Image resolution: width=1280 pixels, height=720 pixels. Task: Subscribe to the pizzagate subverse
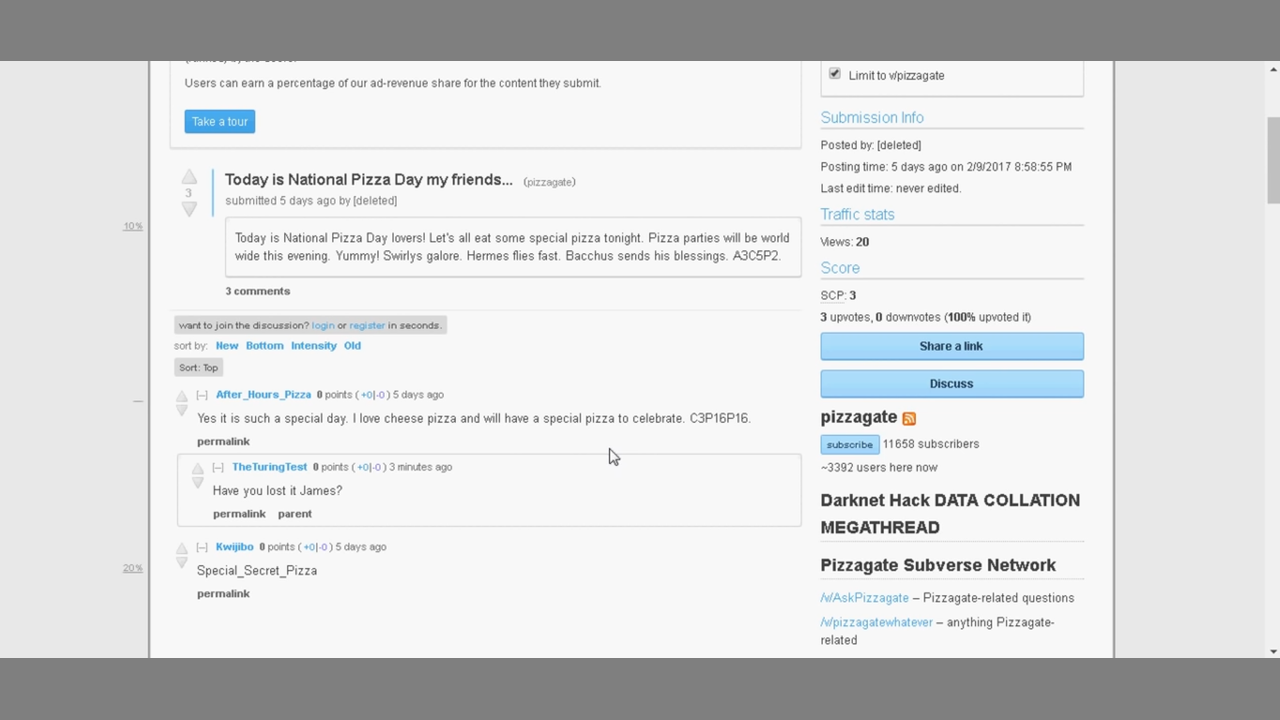tap(849, 444)
